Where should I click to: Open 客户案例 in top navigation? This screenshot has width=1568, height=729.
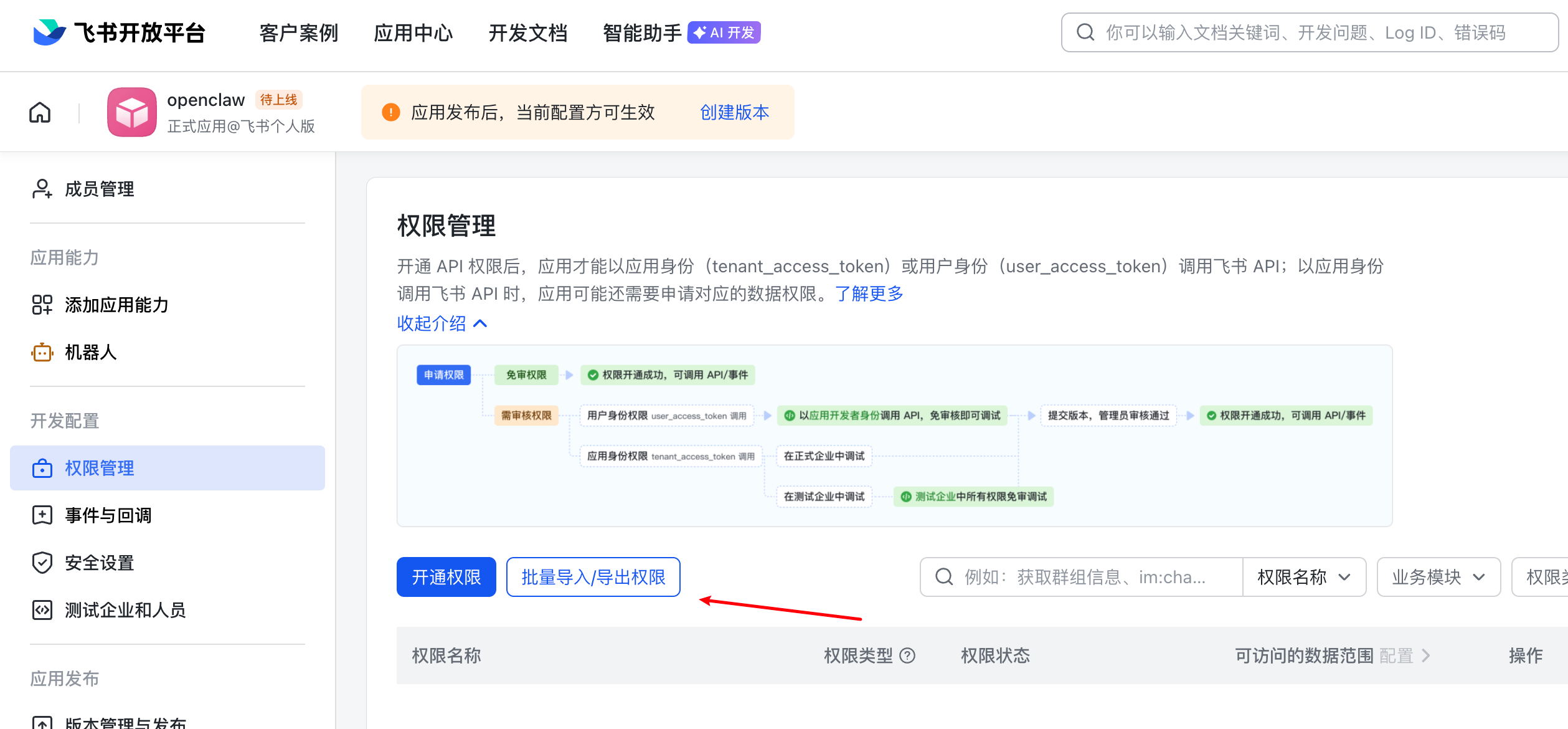click(x=299, y=32)
